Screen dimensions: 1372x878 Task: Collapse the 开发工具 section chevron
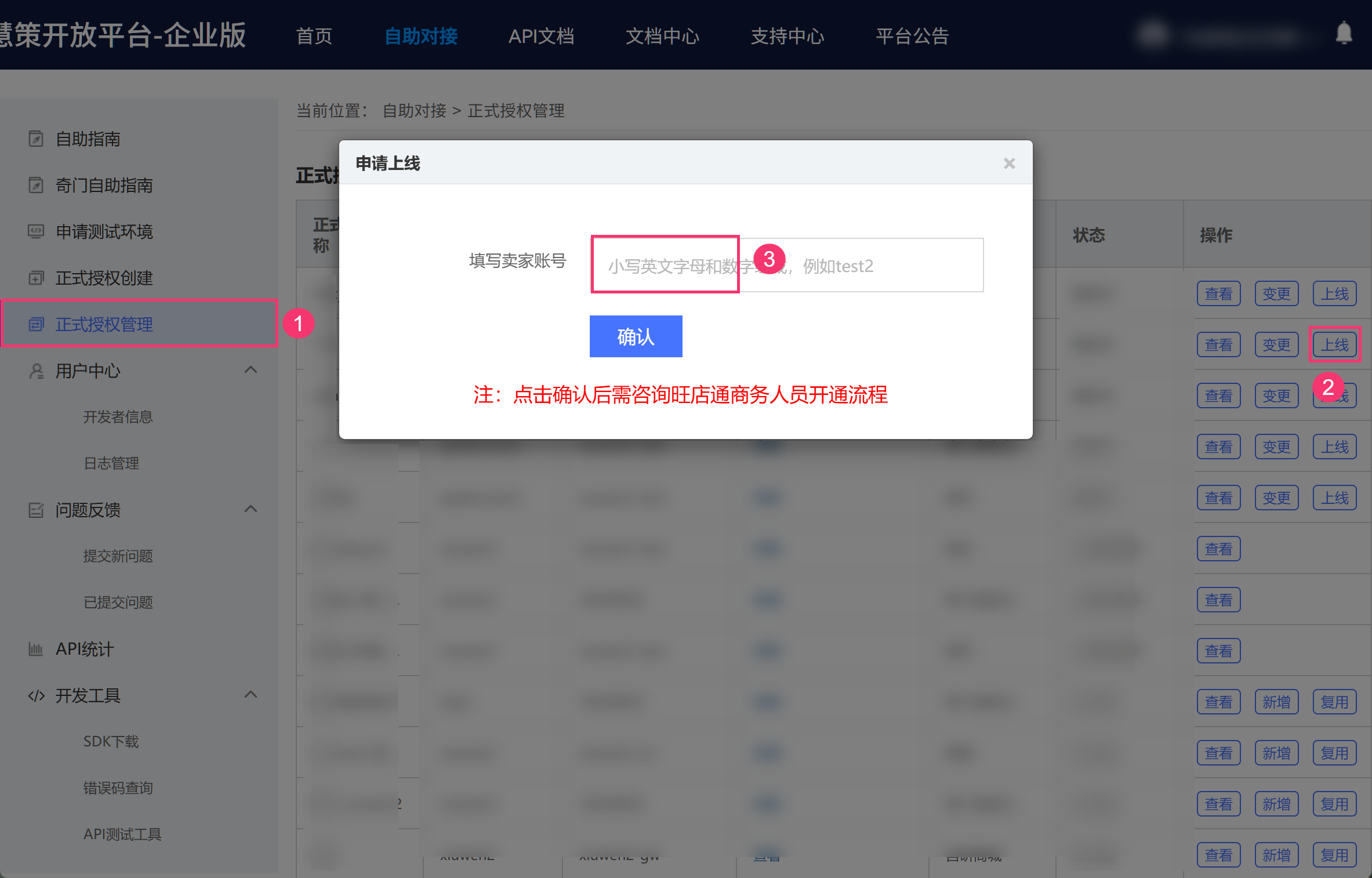click(251, 695)
